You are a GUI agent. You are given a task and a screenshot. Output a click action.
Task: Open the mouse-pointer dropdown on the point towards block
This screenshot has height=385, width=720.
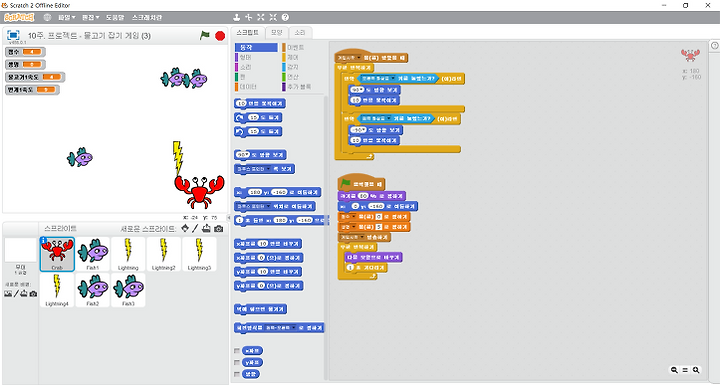click(x=267, y=169)
